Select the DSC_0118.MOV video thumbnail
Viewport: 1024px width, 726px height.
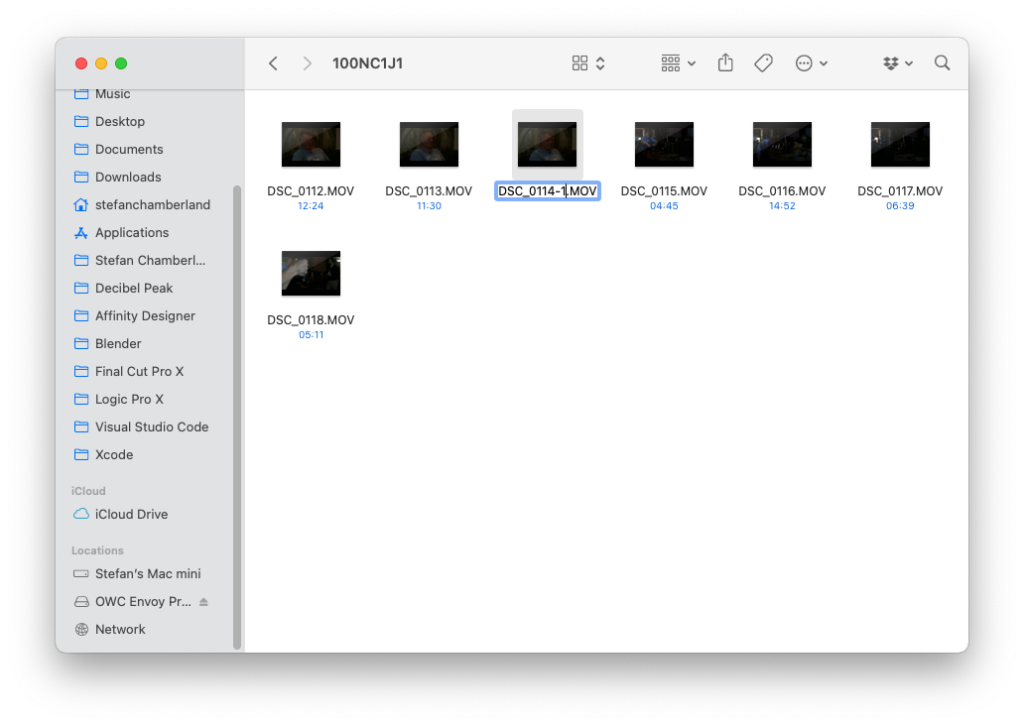311,273
